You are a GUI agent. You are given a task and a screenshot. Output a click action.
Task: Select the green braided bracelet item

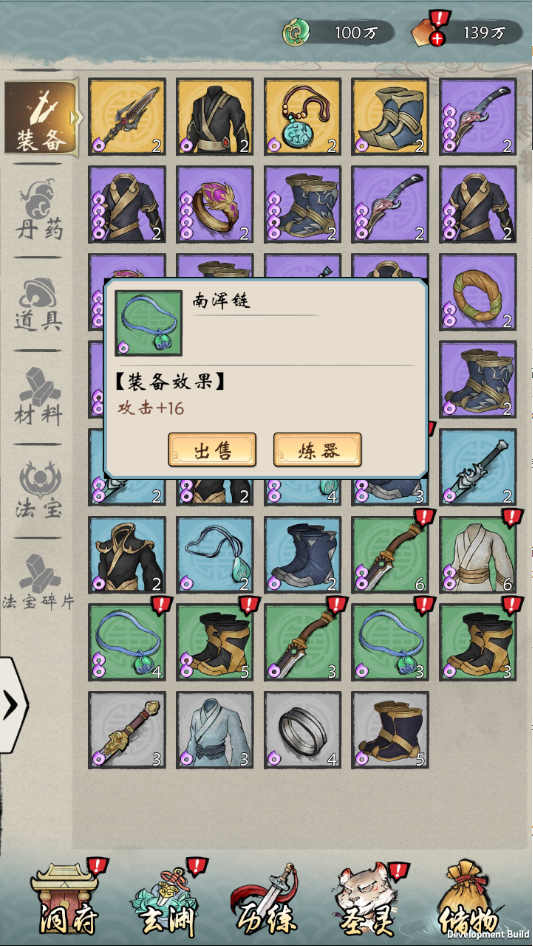(478, 292)
